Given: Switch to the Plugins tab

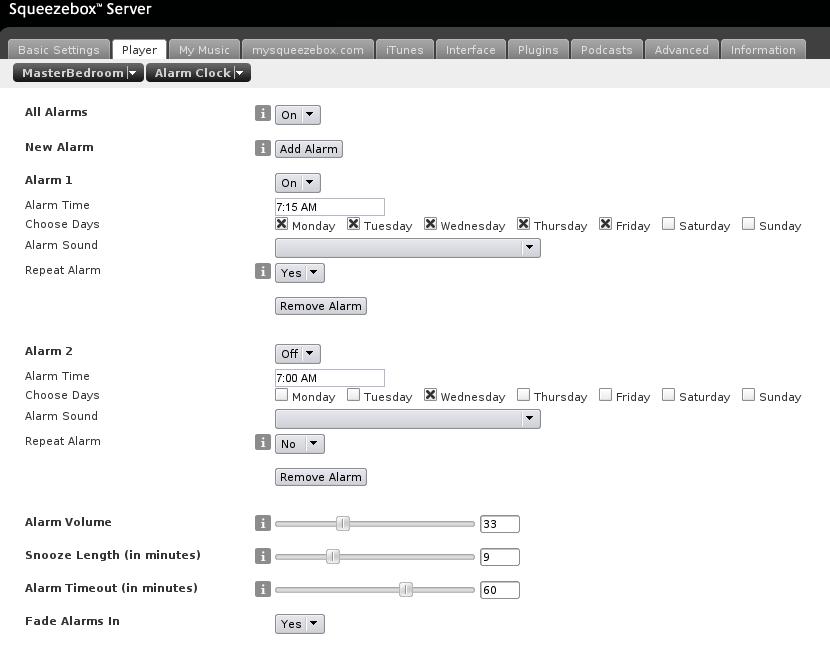Looking at the screenshot, I should coord(538,50).
